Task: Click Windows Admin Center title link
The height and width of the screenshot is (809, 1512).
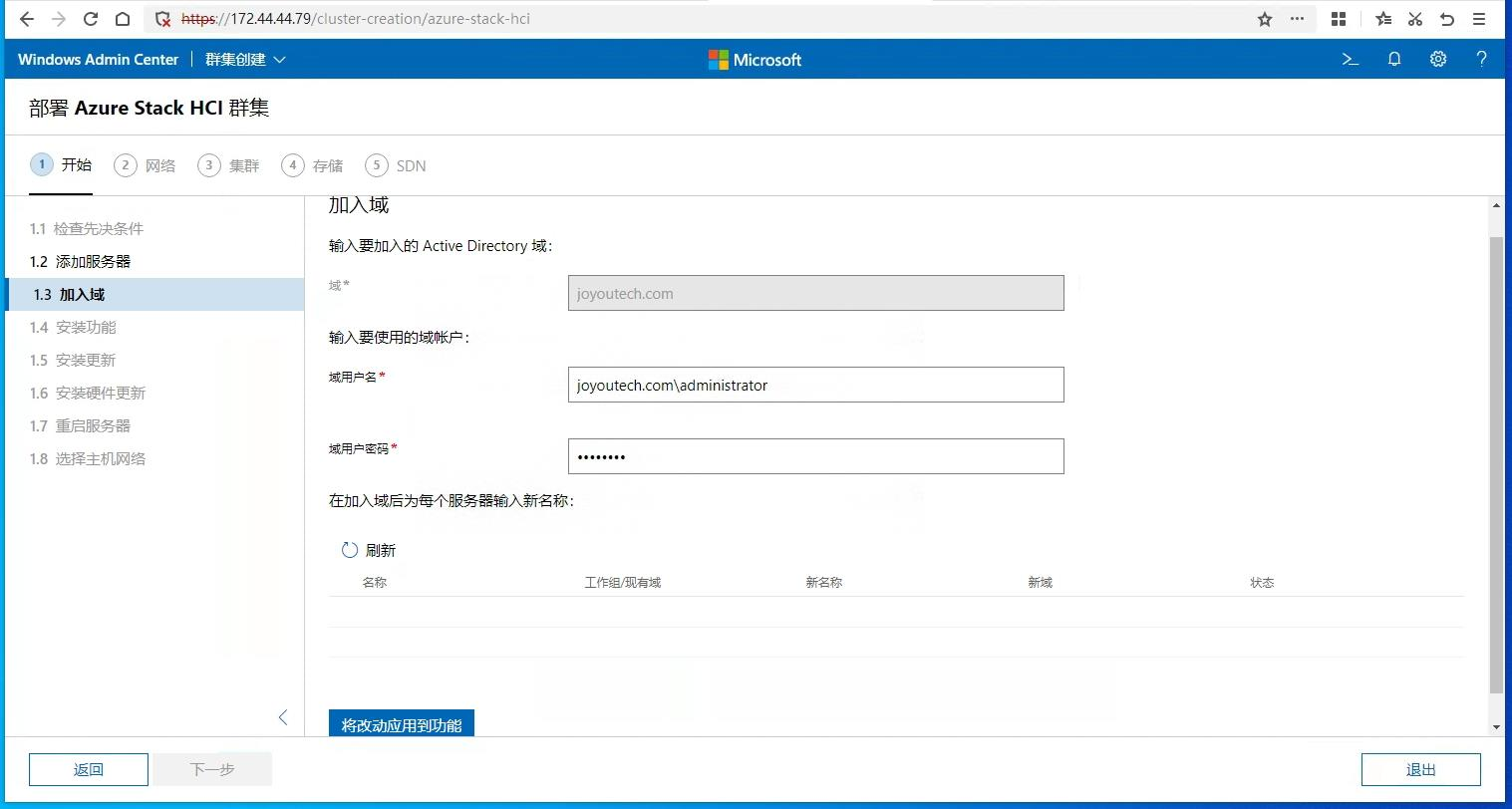Action: pos(98,60)
